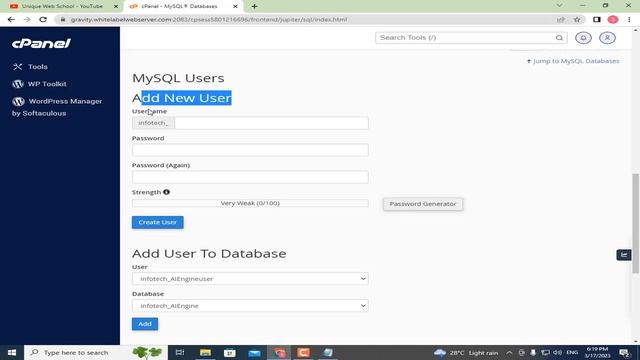Click the Create User button
This screenshot has width=640, height=360.
[158, 222]
